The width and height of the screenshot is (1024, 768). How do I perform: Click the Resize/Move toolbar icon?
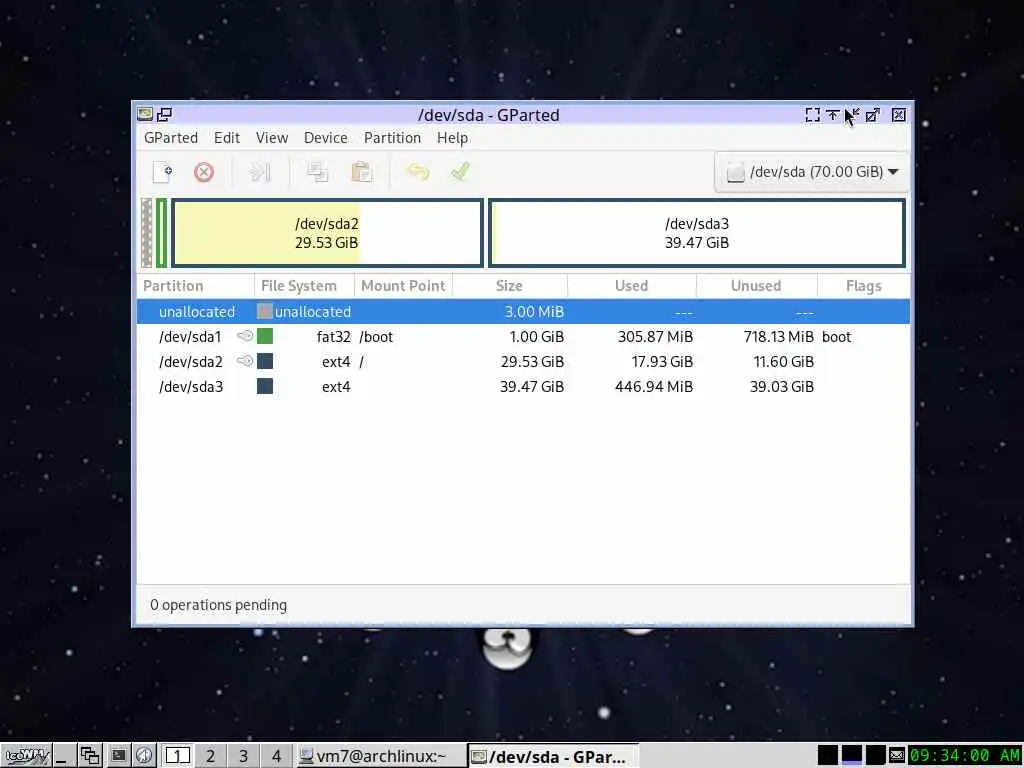[259, 172]
